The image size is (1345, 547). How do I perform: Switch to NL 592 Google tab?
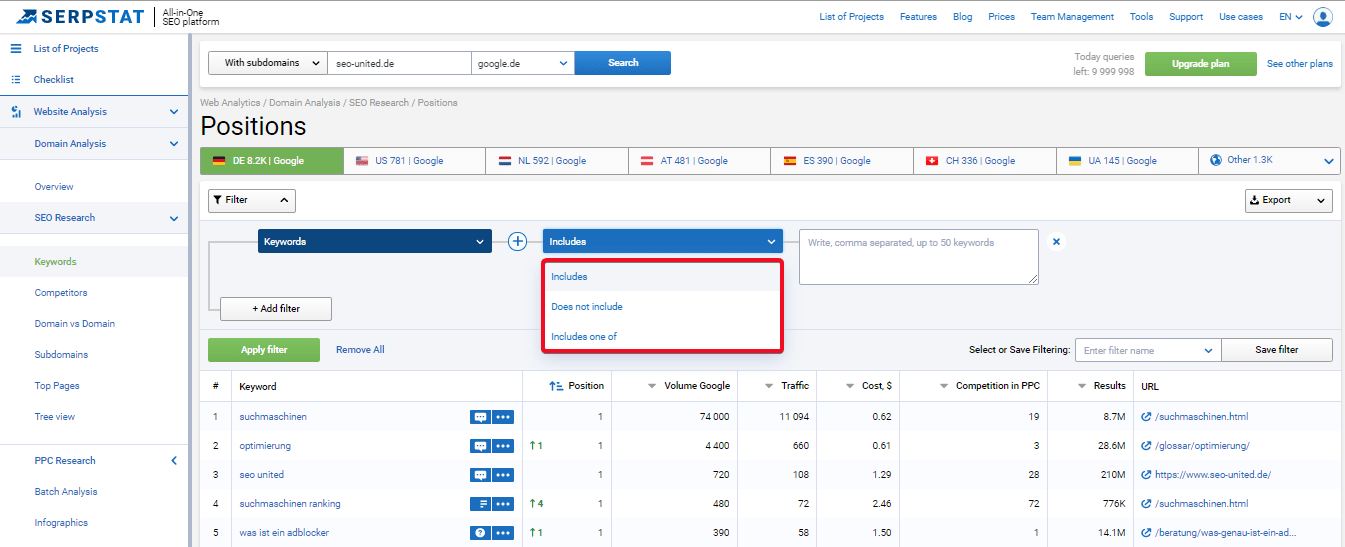[x=557, y=160]
